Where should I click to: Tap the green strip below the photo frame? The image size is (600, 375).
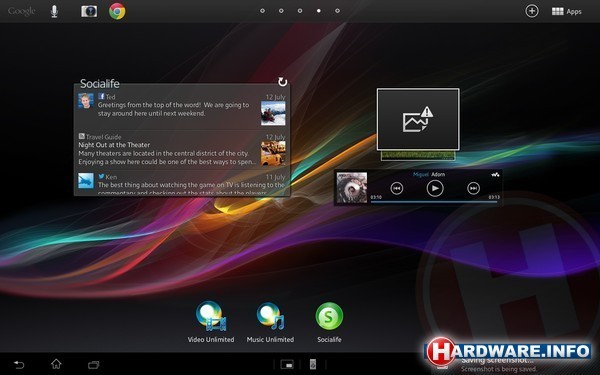point(418,155)
